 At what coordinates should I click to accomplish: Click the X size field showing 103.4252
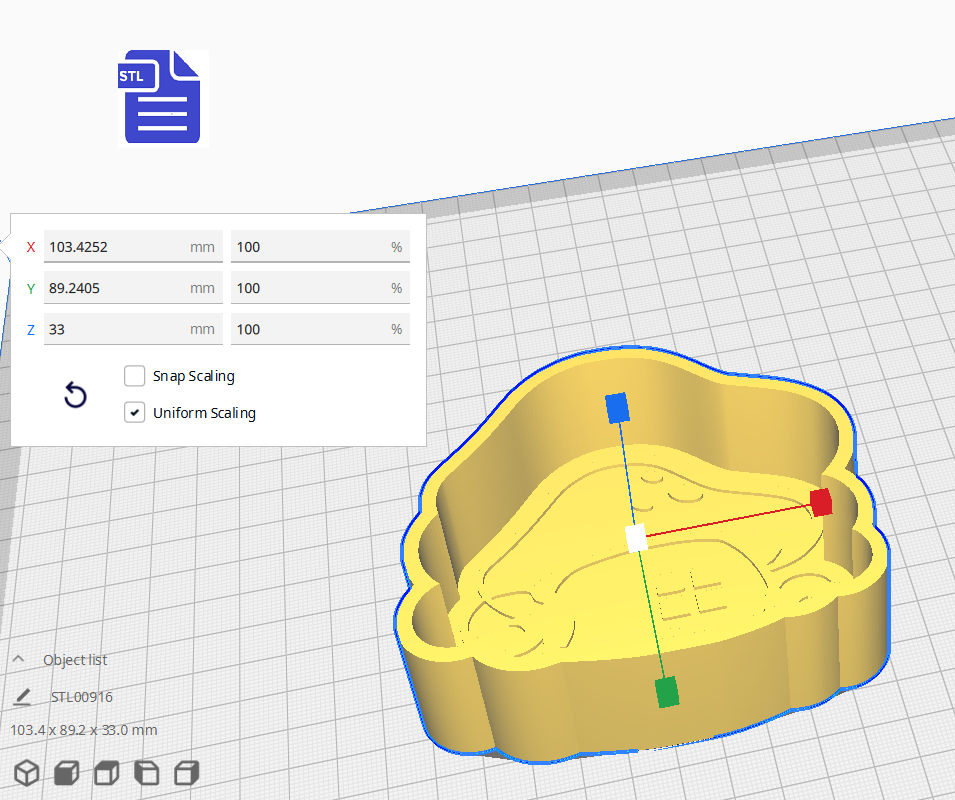pyautogui.click(x=115, y=247)
